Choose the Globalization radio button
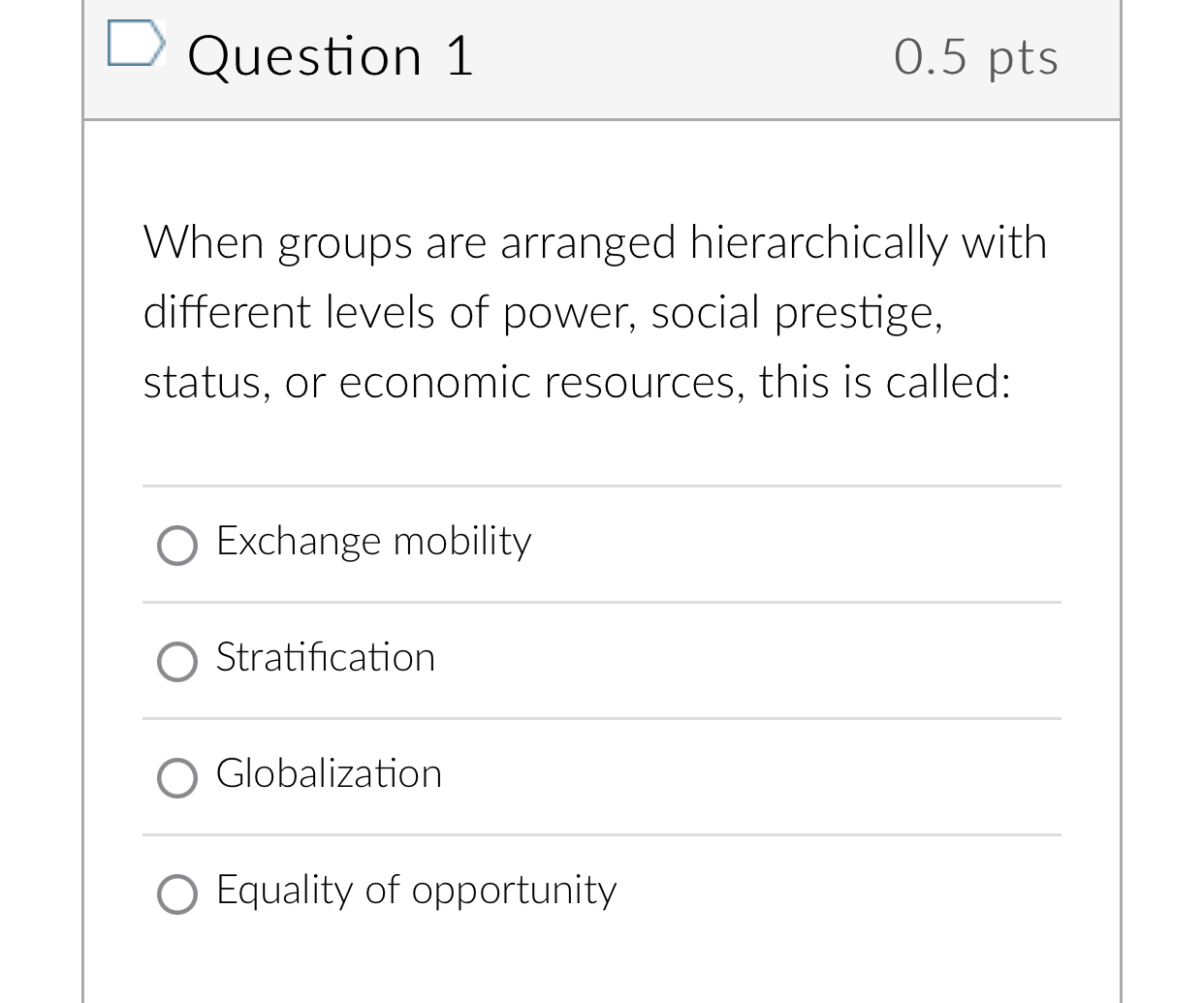Viewport: 1204px width, 1003px height. (177, 778)
